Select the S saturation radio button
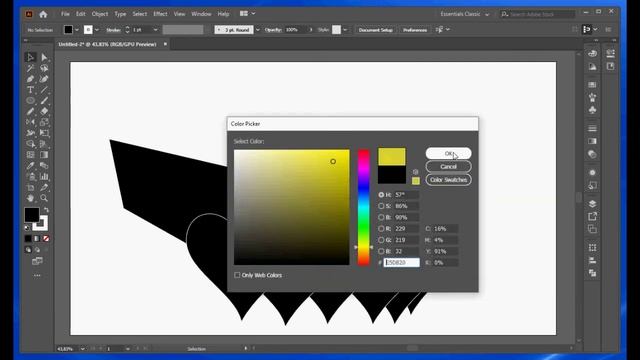This screenshot has height=360, width=640. (381, 206)
